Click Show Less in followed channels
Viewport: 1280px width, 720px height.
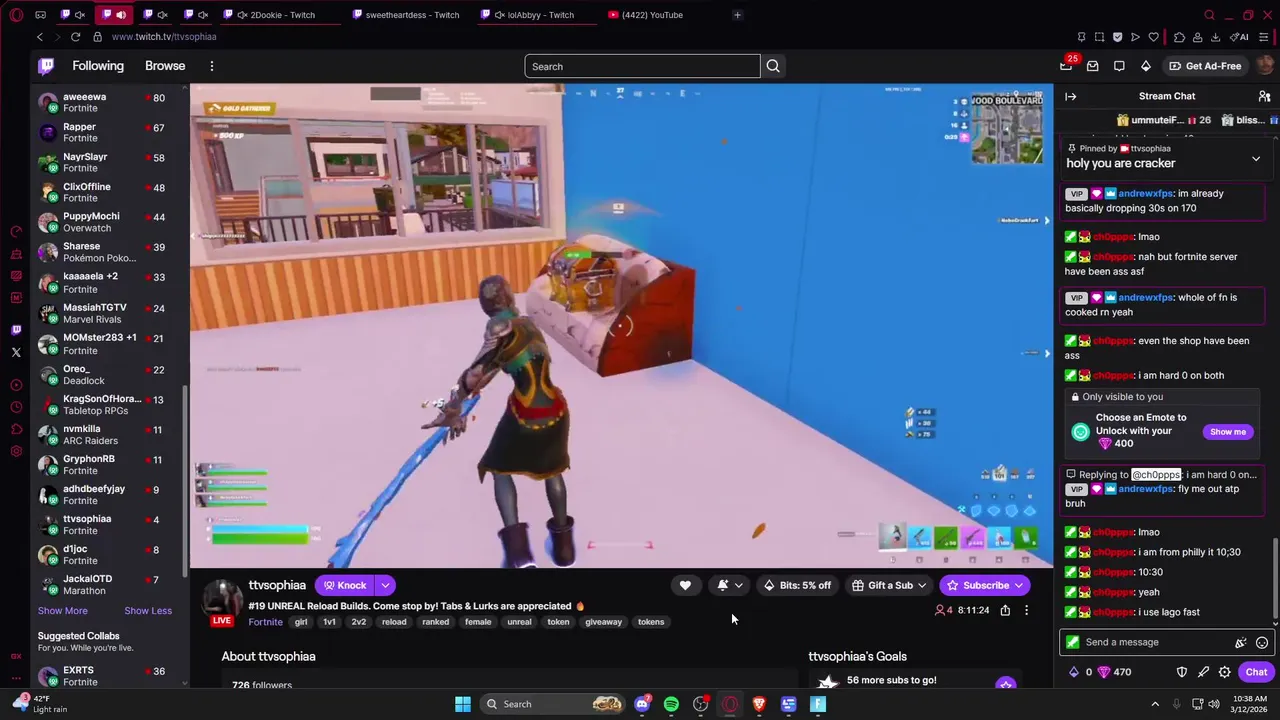coord(148,611)
